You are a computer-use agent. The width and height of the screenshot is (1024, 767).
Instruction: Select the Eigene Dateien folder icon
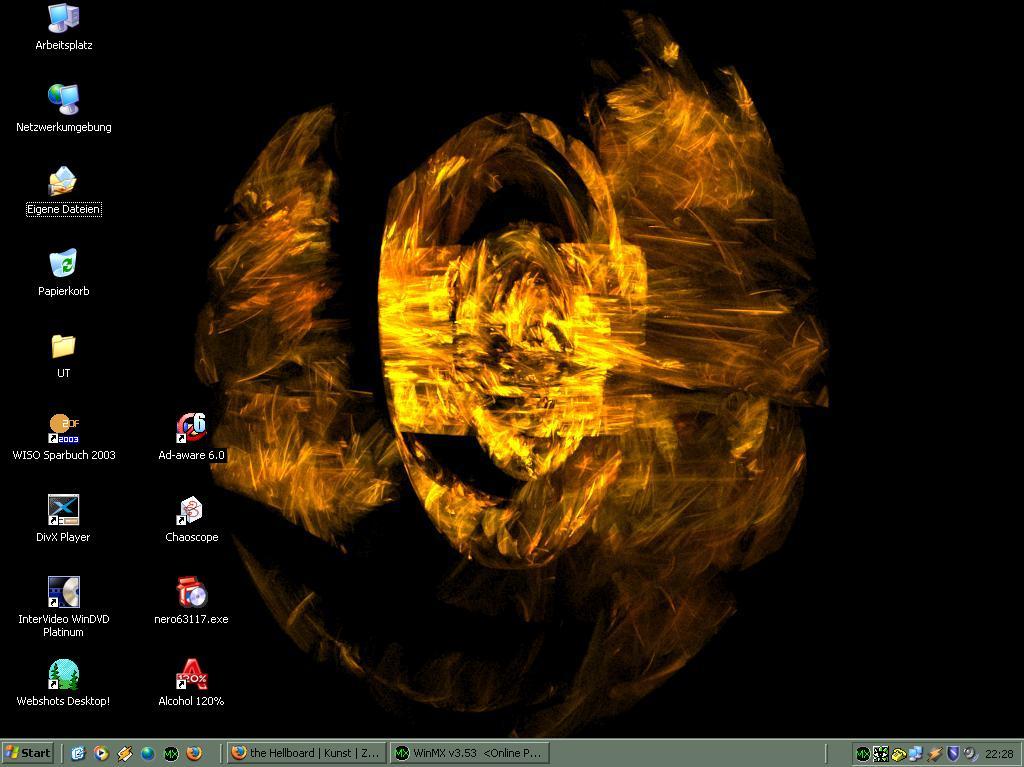[x=63, y=182]
